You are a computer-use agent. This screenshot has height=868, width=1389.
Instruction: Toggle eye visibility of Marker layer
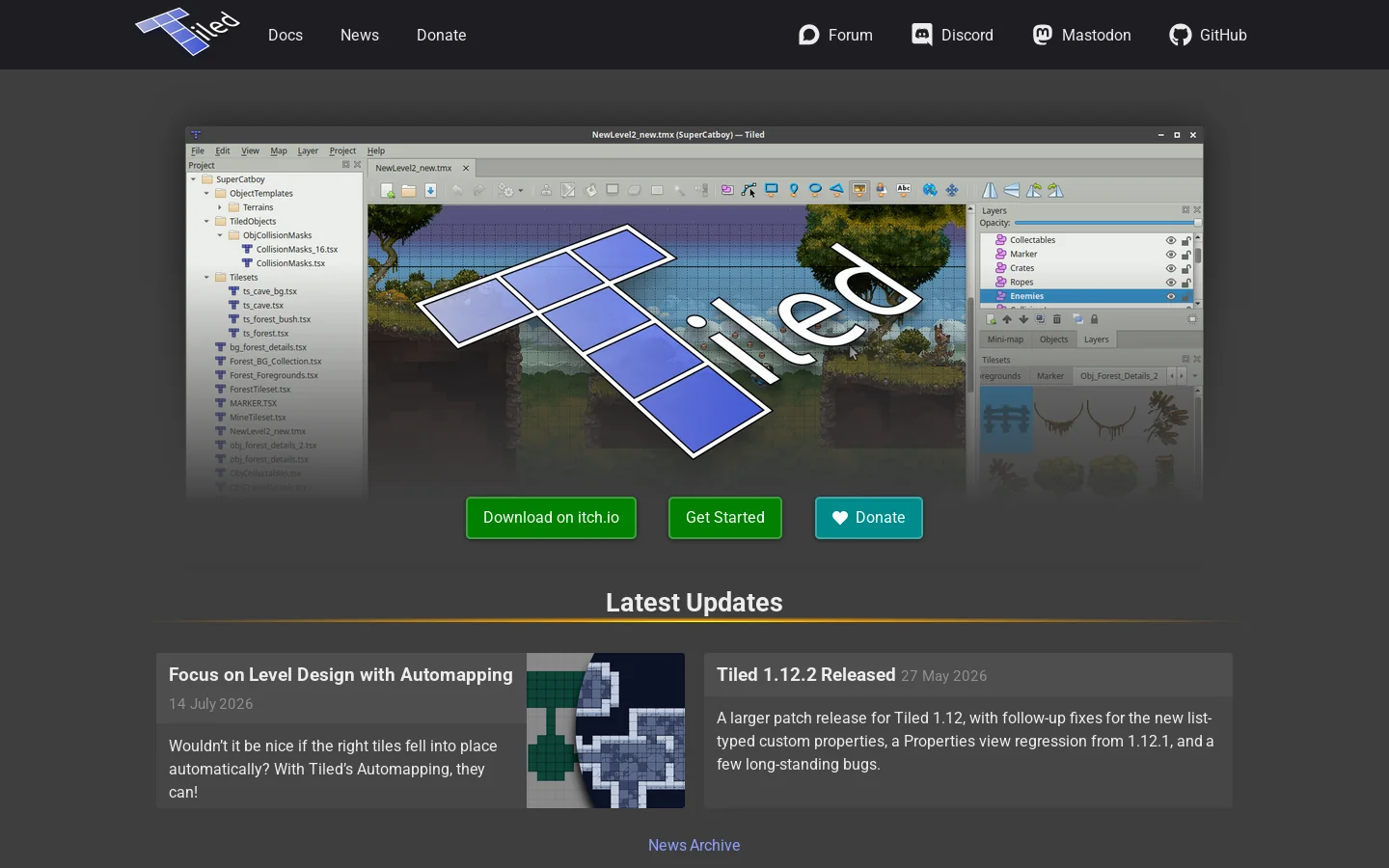pyautogui.click(x=1171, y=255)
